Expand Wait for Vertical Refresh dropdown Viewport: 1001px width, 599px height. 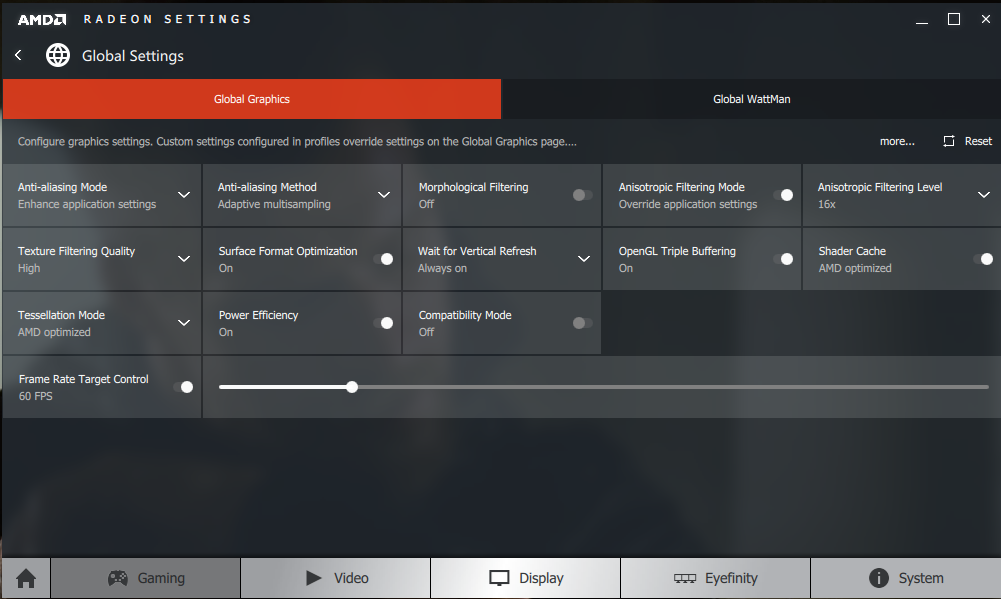tap(583, 259)
